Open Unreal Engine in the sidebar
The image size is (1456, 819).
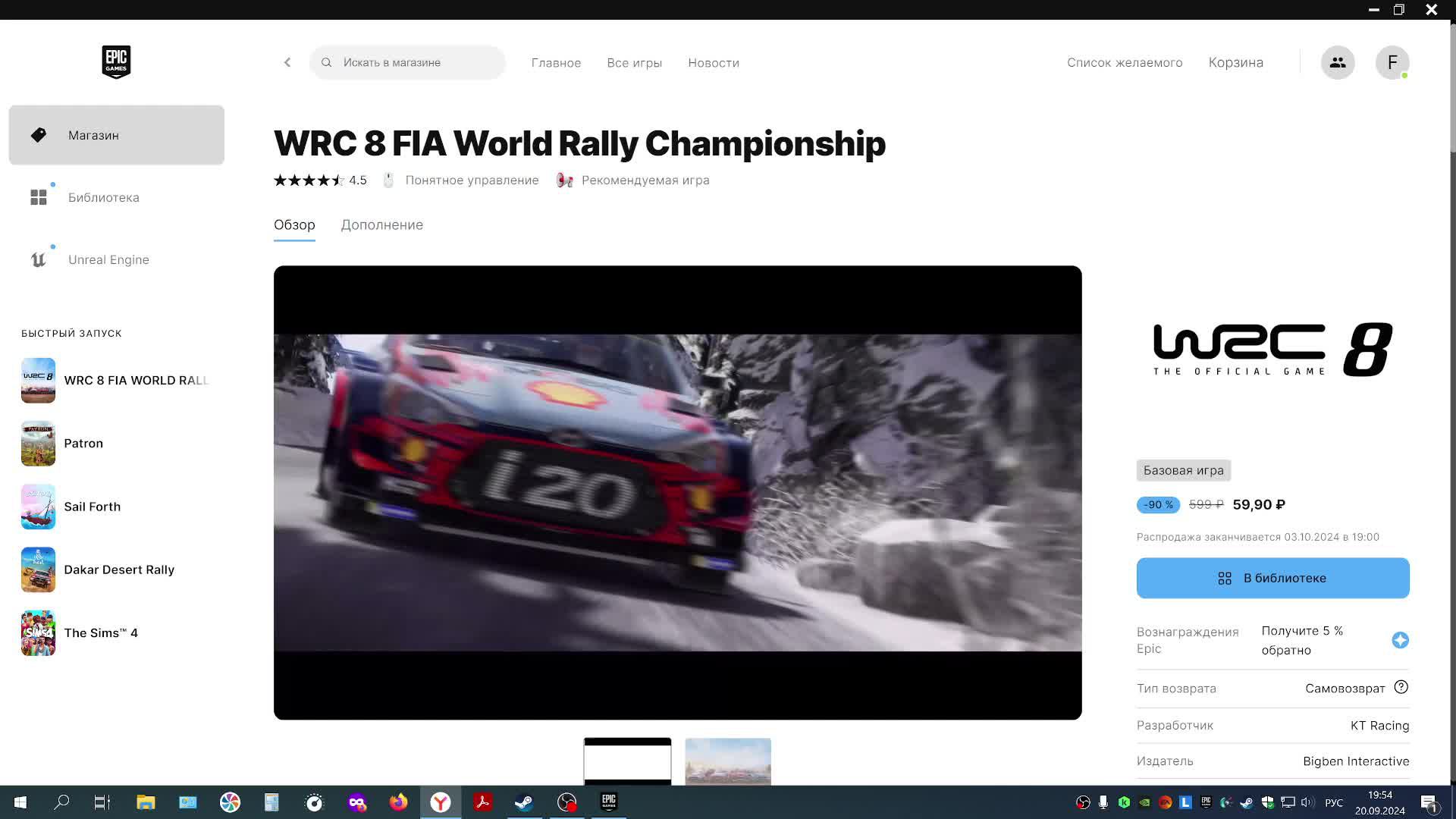tap(108, 259)
